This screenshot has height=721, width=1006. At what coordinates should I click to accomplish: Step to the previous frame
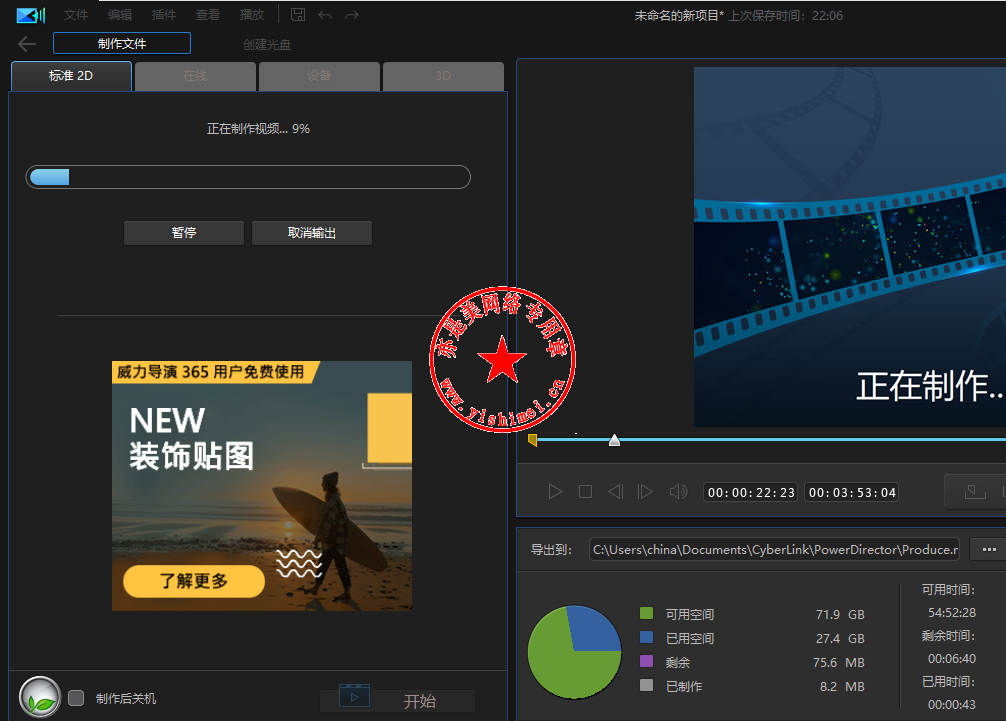[615, 492]
